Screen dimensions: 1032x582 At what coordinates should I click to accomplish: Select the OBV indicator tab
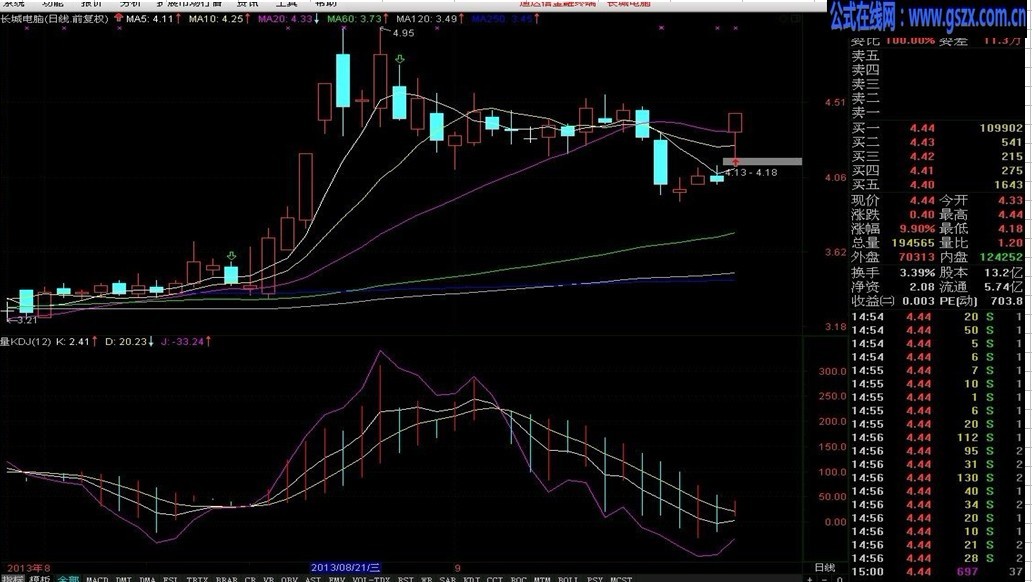pos(289,579)
